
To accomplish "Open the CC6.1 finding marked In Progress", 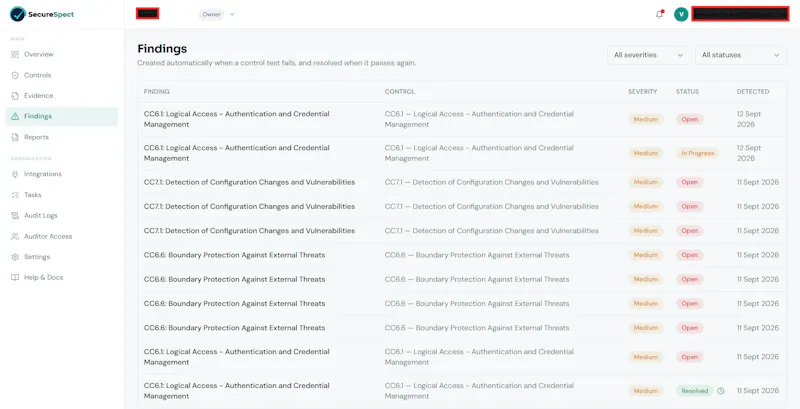I will (462, 153).
